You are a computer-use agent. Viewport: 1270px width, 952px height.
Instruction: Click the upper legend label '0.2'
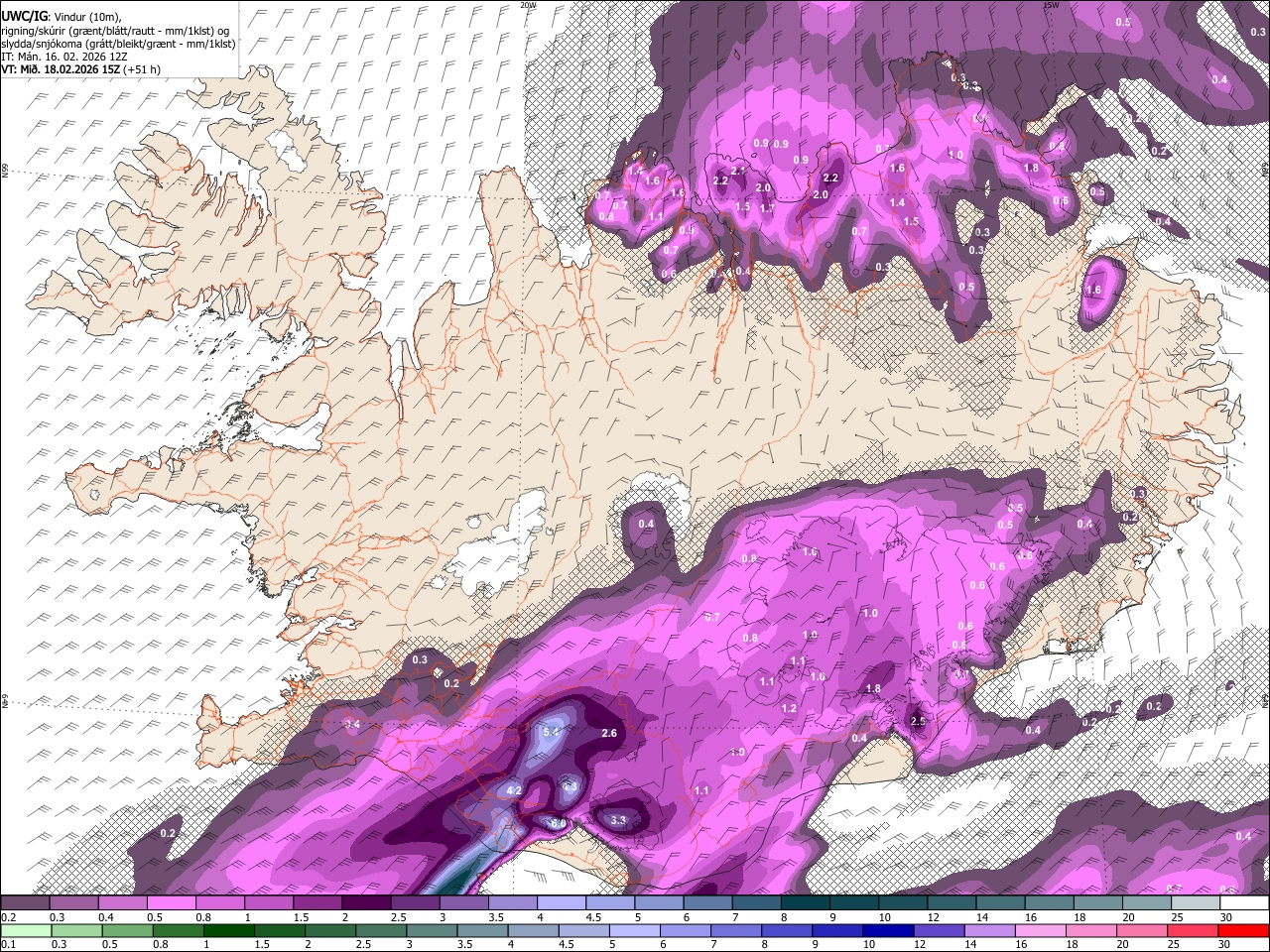coord(9,917)
